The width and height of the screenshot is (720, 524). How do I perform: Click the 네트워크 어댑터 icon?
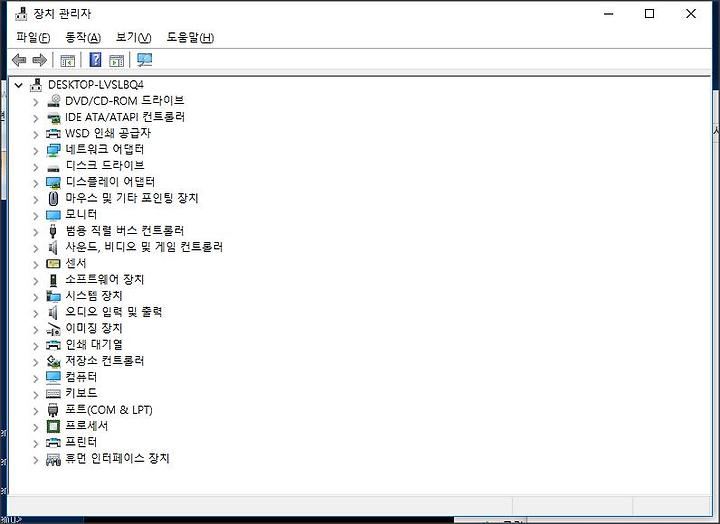point(53,150)
